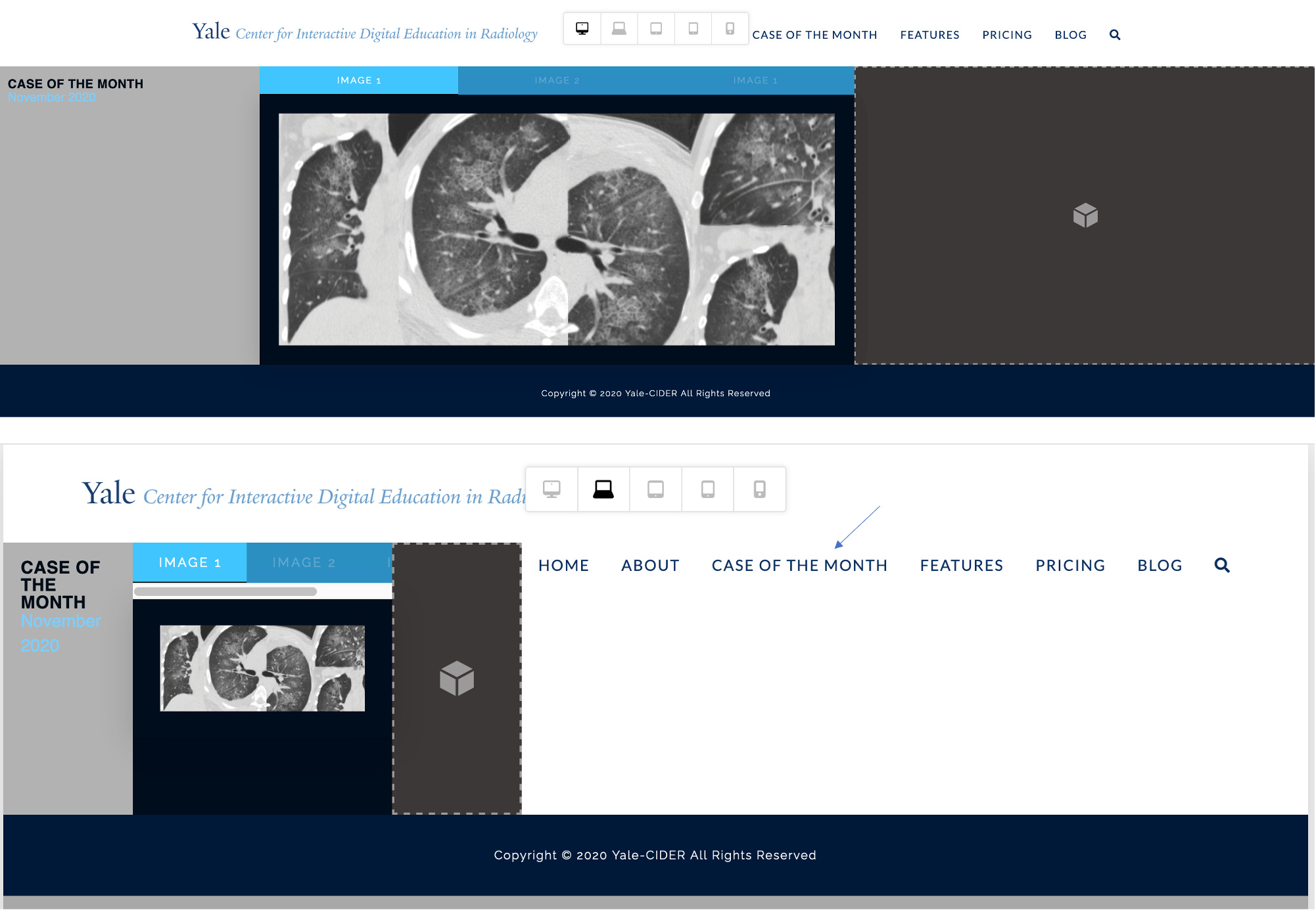
Task: Click the horizontal scrollbar below the image tabs
Action: pos(225,591)
